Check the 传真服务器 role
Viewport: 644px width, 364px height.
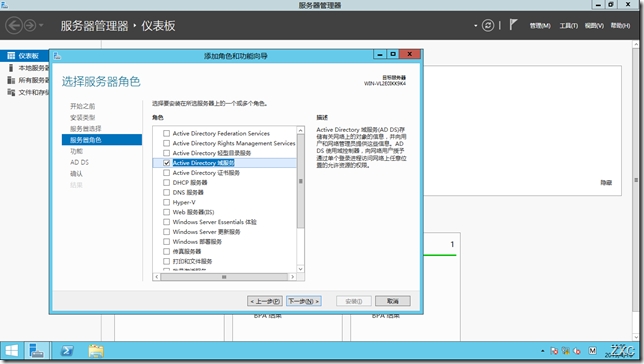tap(166, 251)
